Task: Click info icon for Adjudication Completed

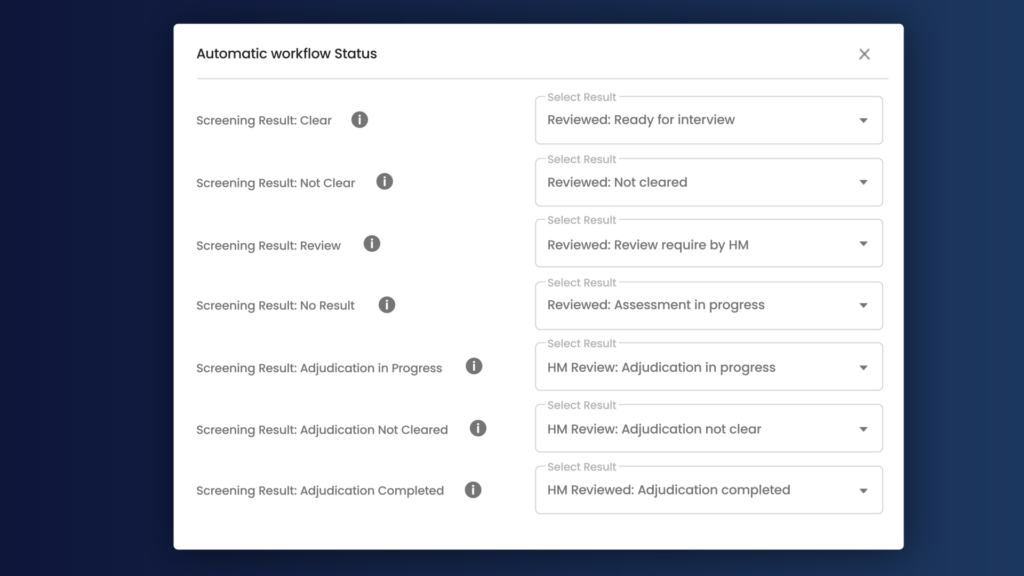Action: 473,490
